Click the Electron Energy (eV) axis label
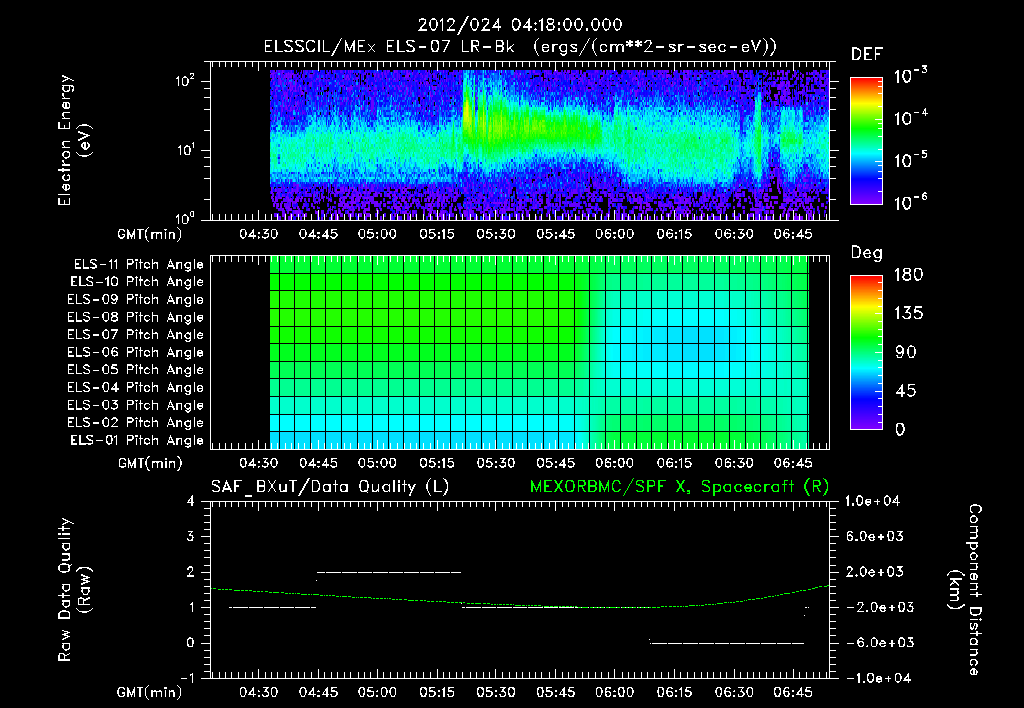 pos(74,140)
